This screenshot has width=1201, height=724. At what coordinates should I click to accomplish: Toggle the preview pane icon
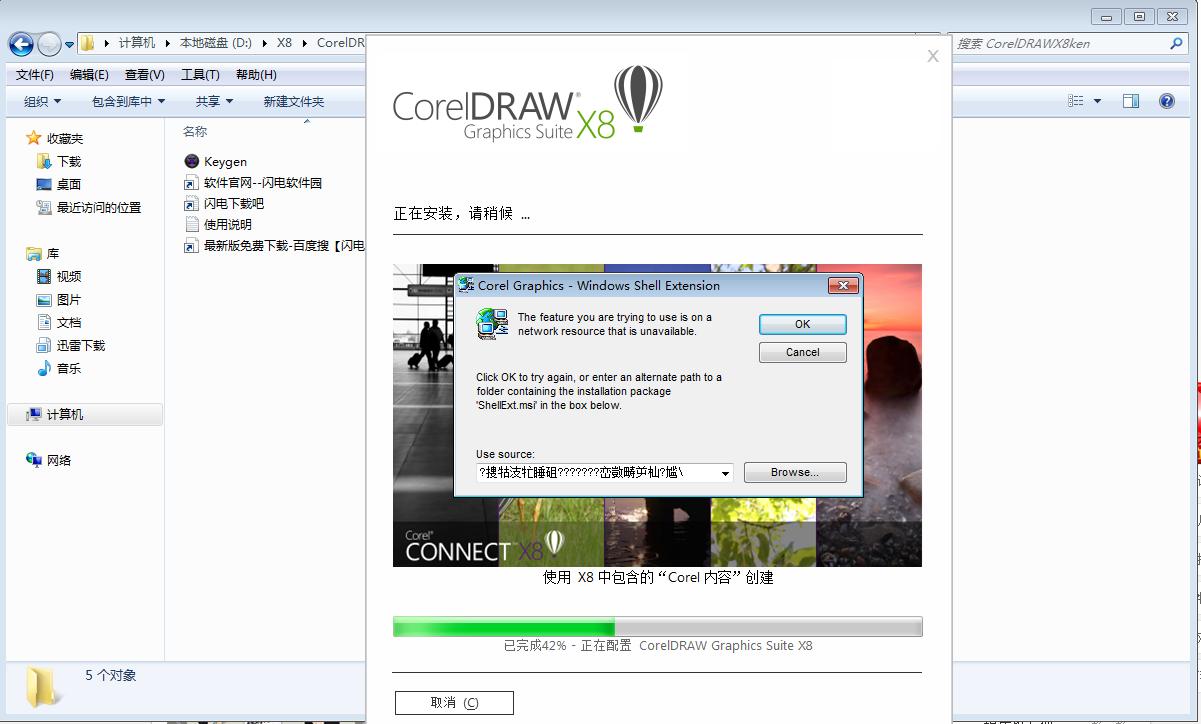coord(1131,100)
